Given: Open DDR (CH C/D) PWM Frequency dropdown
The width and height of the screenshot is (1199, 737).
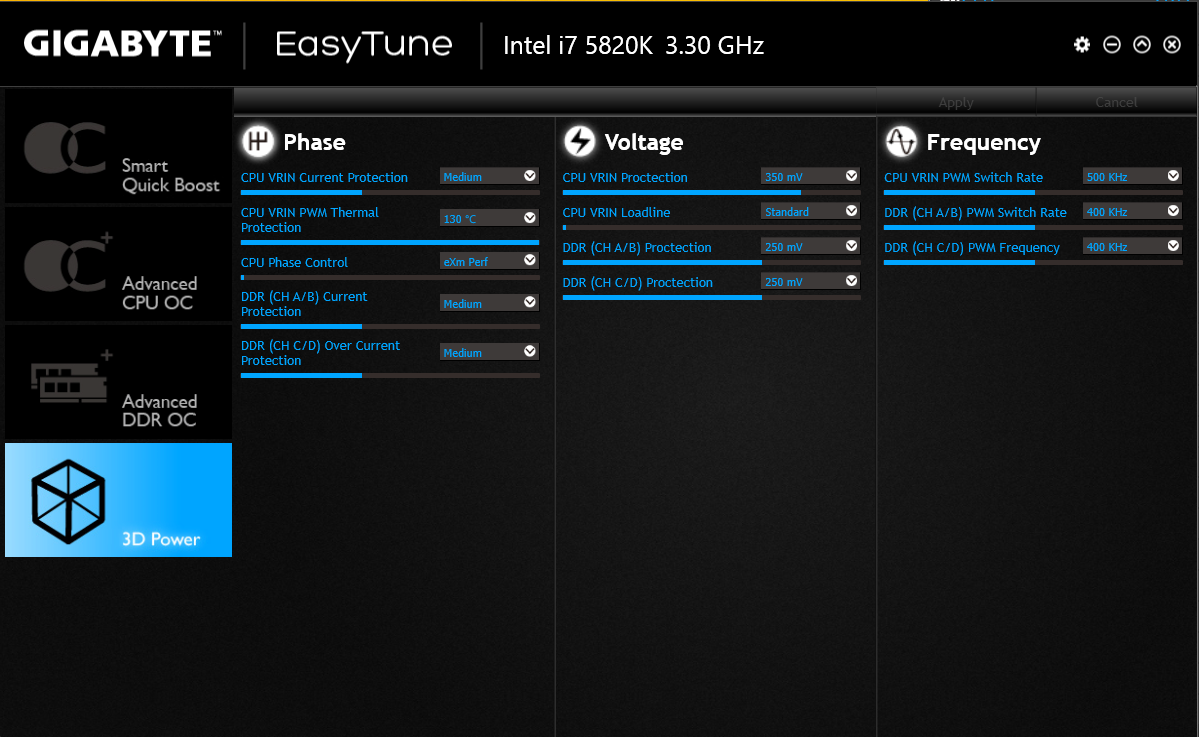Looking at the screenshot, I should click(x=1132, y=247).
